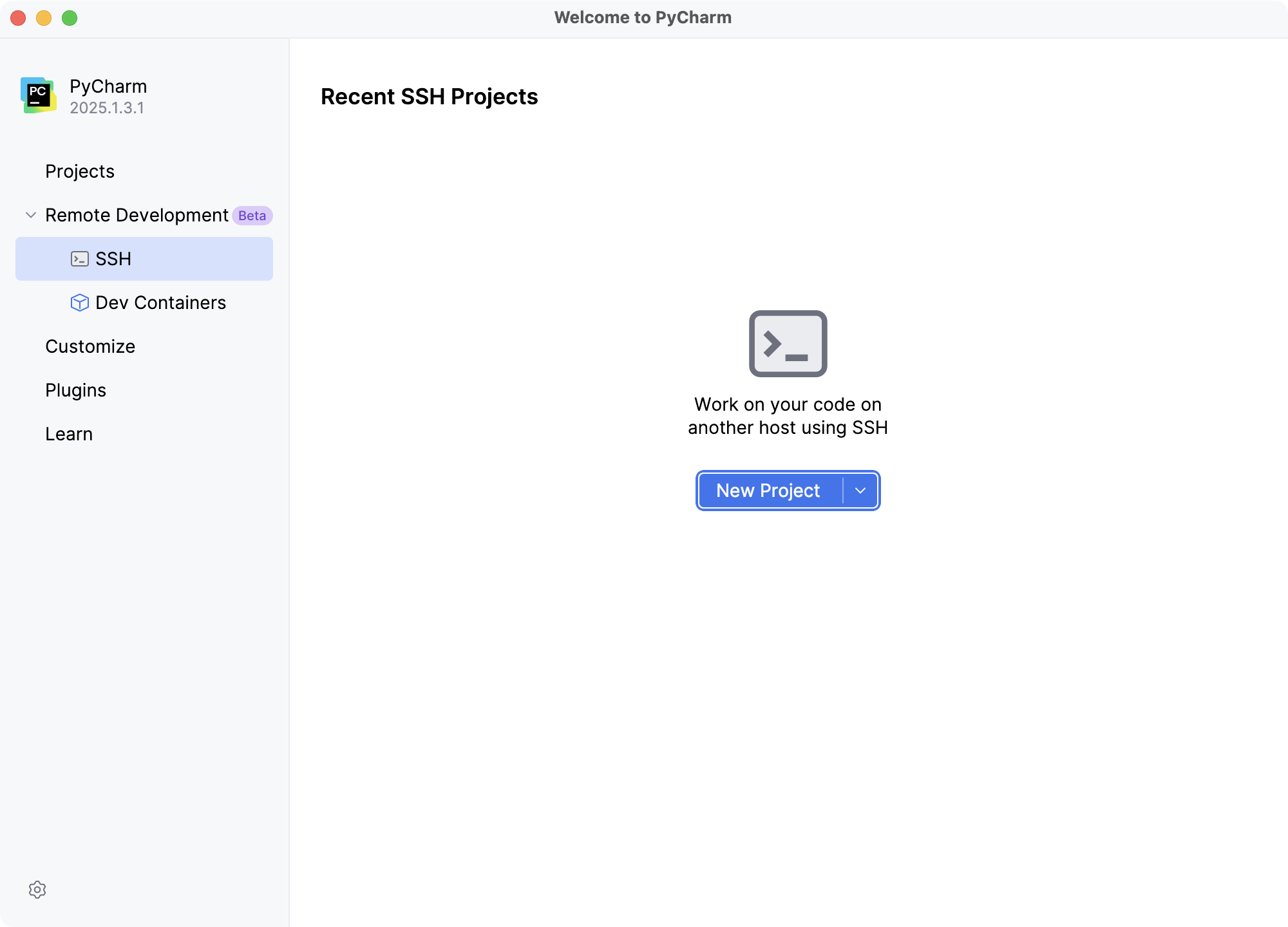Click the PyCharm application logo icon
The width and height of the screenshot is (1288, 927).
[x=39, y=95]
